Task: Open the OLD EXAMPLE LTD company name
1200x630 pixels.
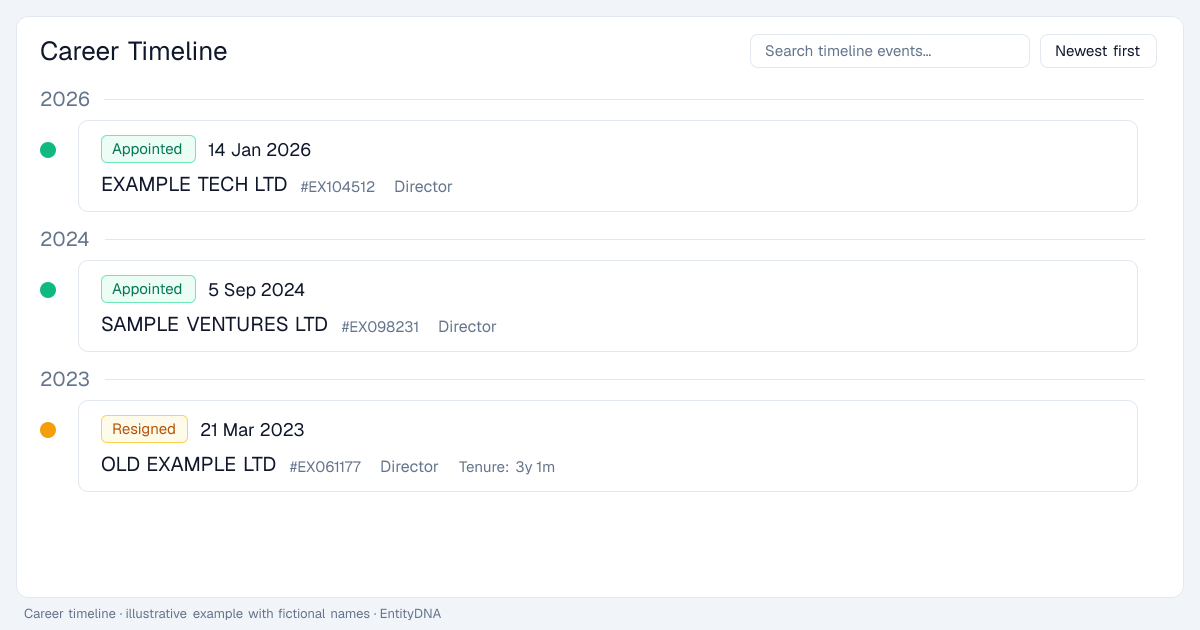Action: pyautogui.click(x=188, y=465)
